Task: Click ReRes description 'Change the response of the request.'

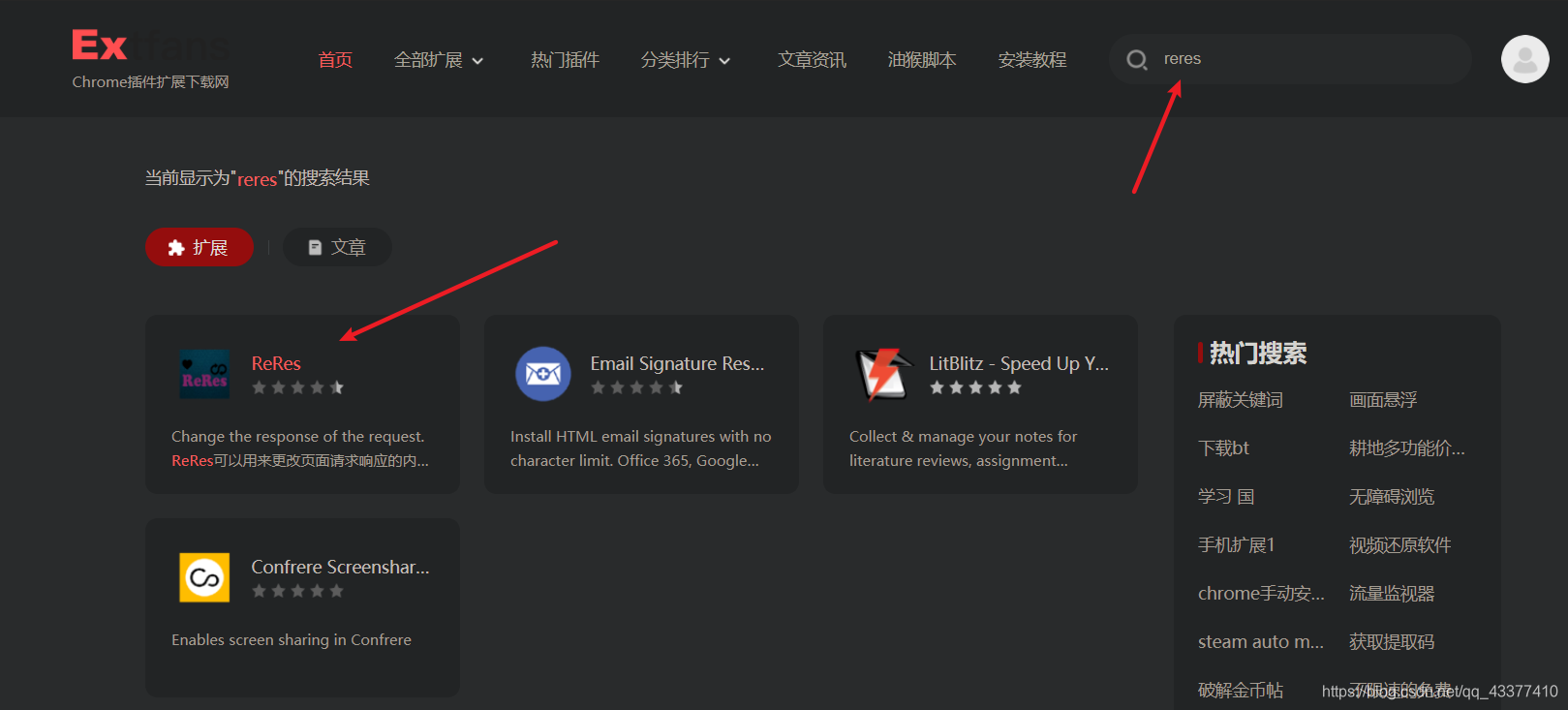Action: click(x=297, y=436)
